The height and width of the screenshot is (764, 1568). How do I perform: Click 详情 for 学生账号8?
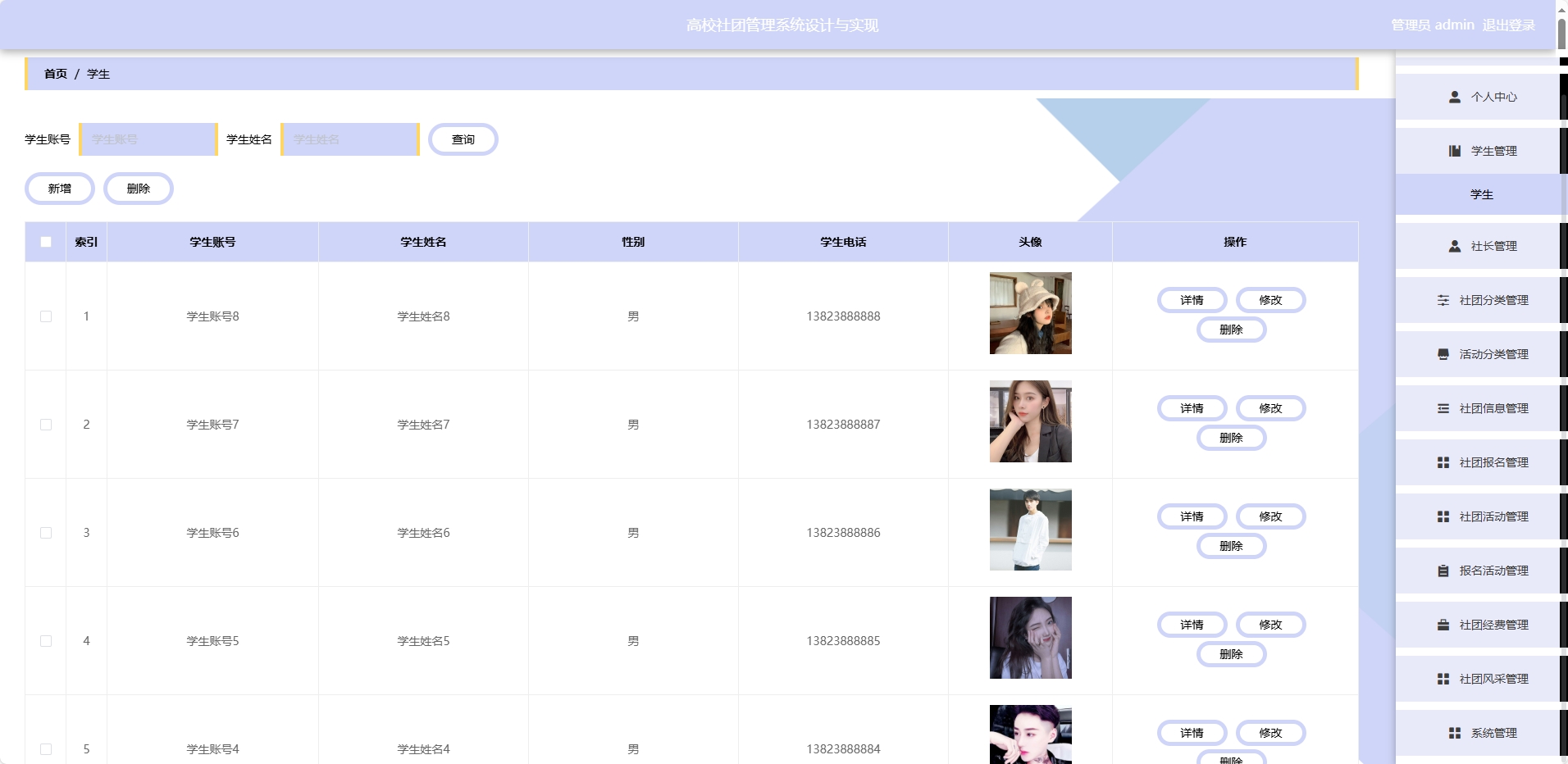click(x=1192, y=300)
